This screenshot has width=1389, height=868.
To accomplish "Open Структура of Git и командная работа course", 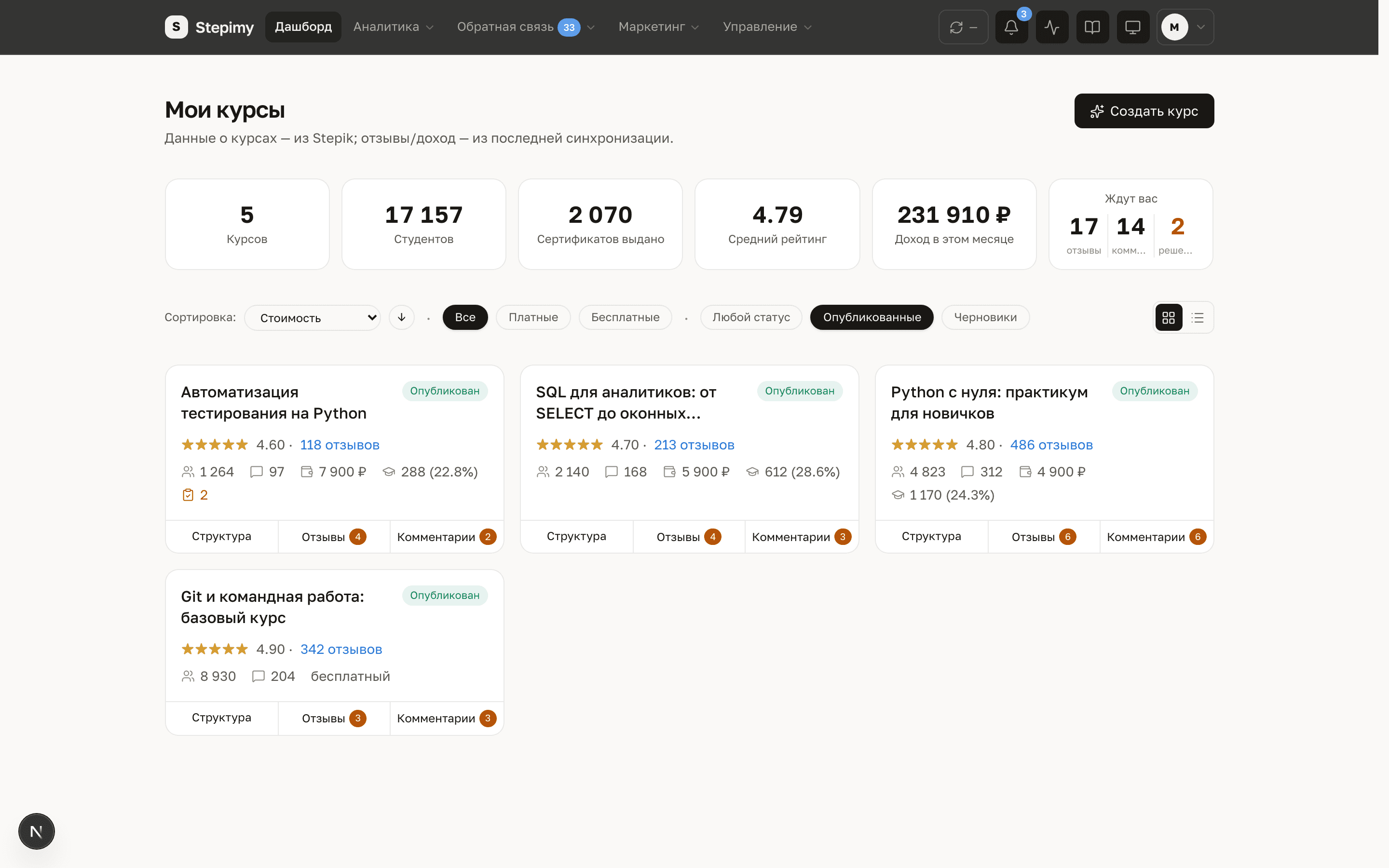I will tap(221, 718).
